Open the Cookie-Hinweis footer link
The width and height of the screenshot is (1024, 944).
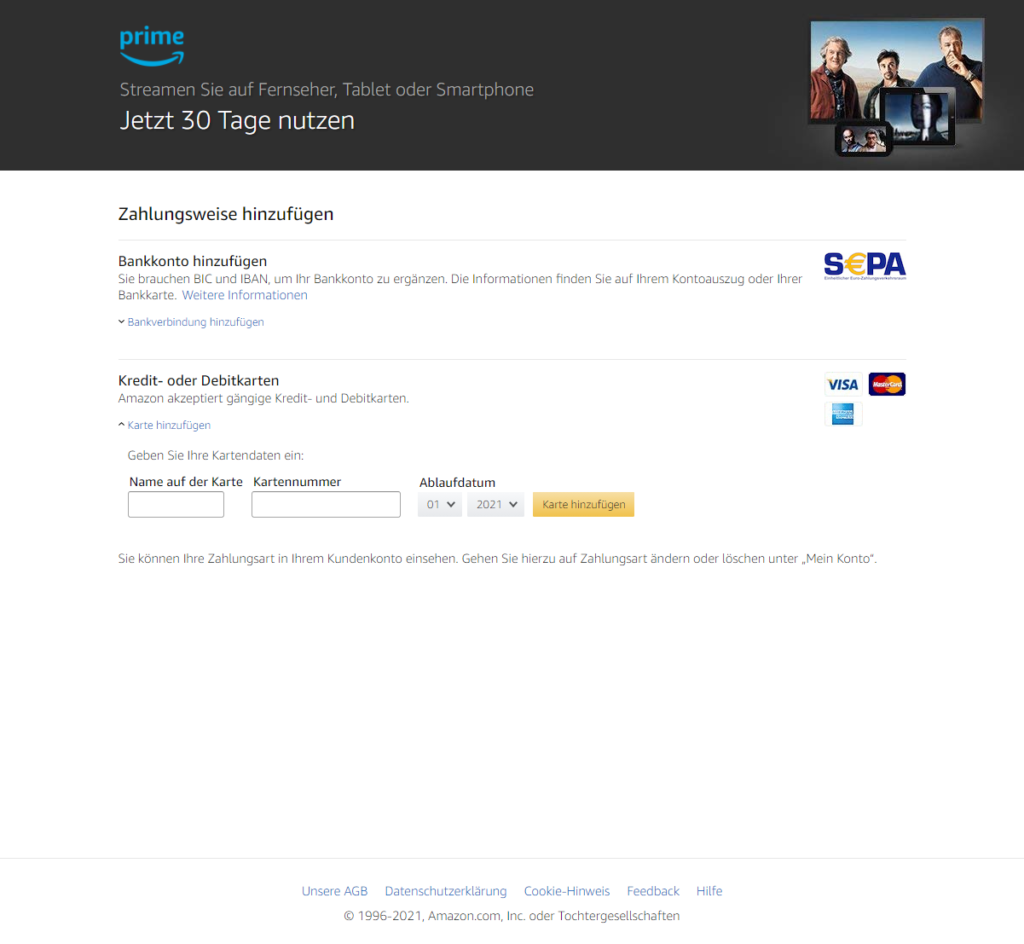[x=567, y=891]
